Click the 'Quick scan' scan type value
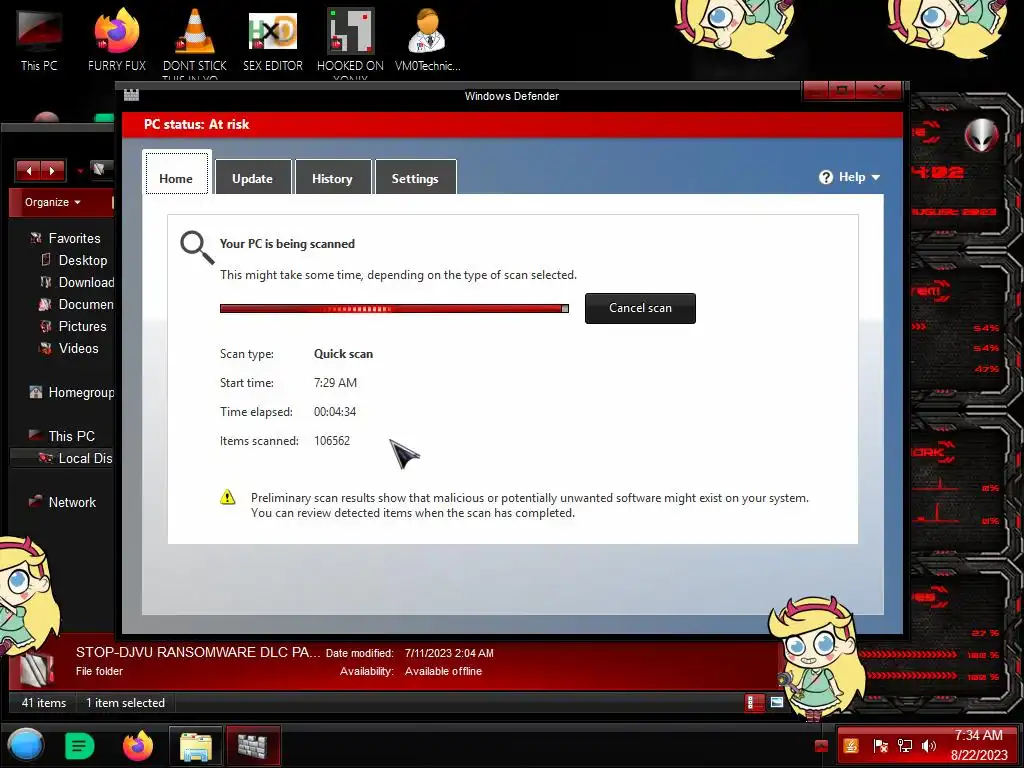The image size is (1024, 768). pyautogui.click(x=344, y=354)
